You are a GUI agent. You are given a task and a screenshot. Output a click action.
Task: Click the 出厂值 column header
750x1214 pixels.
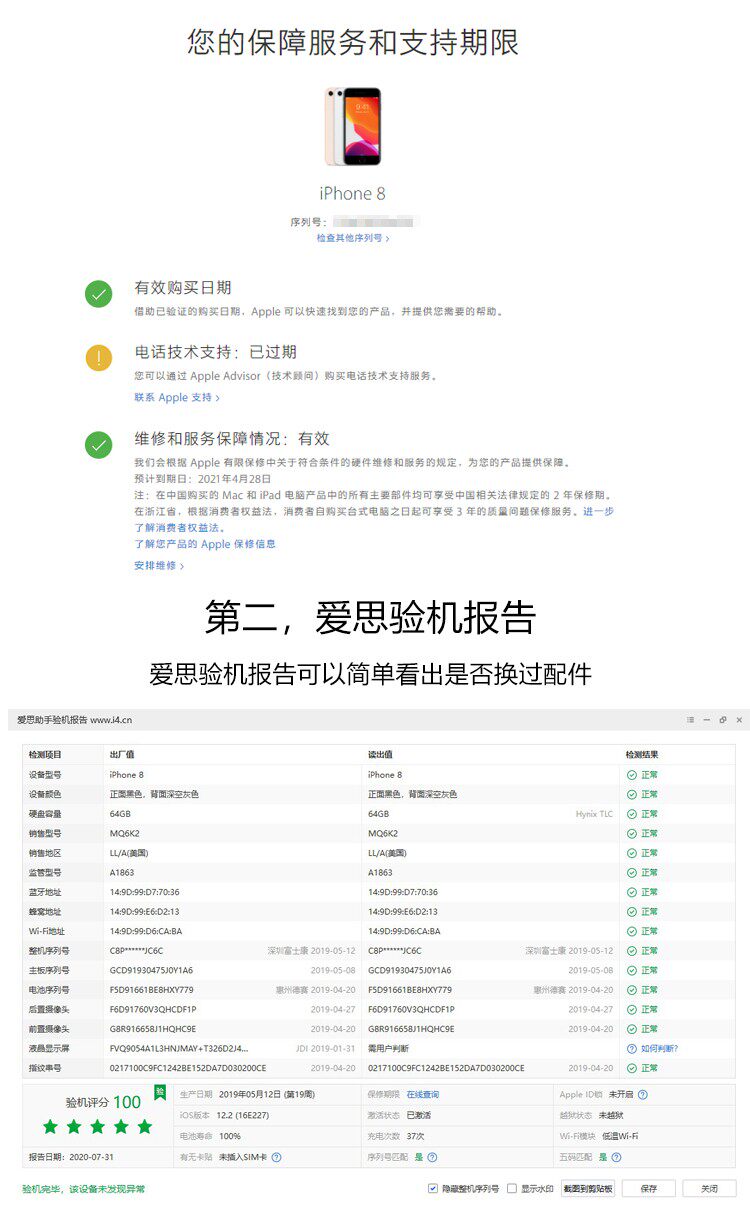122,755
